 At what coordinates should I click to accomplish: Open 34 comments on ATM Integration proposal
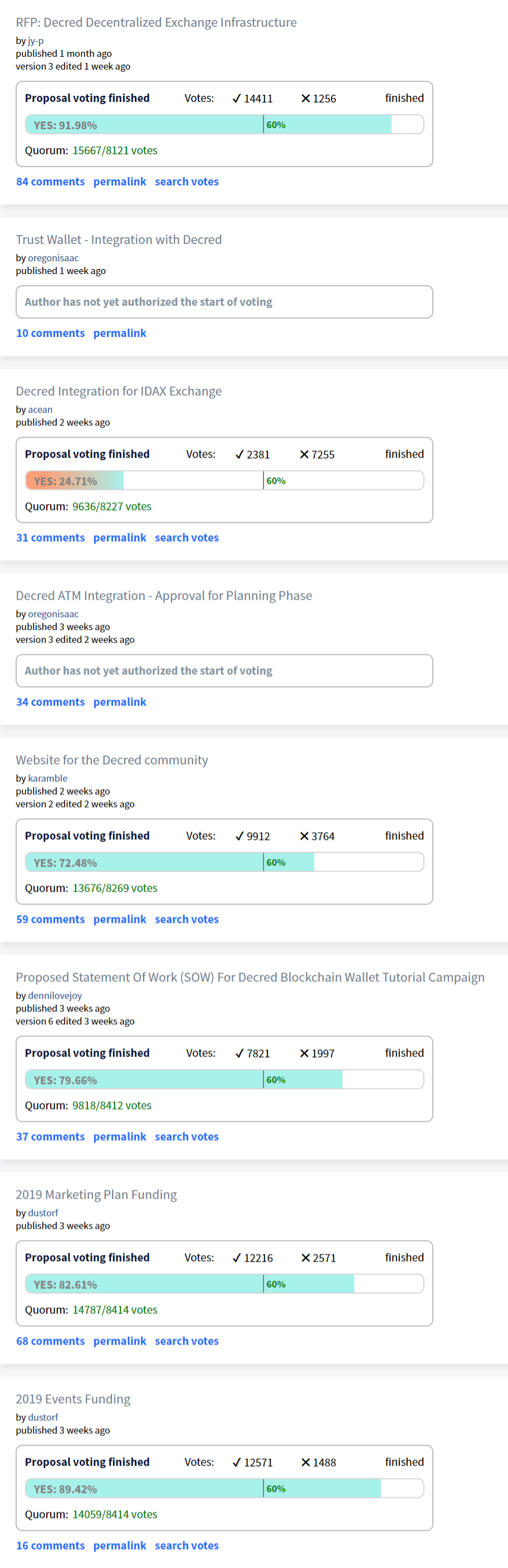coord(51,702)
